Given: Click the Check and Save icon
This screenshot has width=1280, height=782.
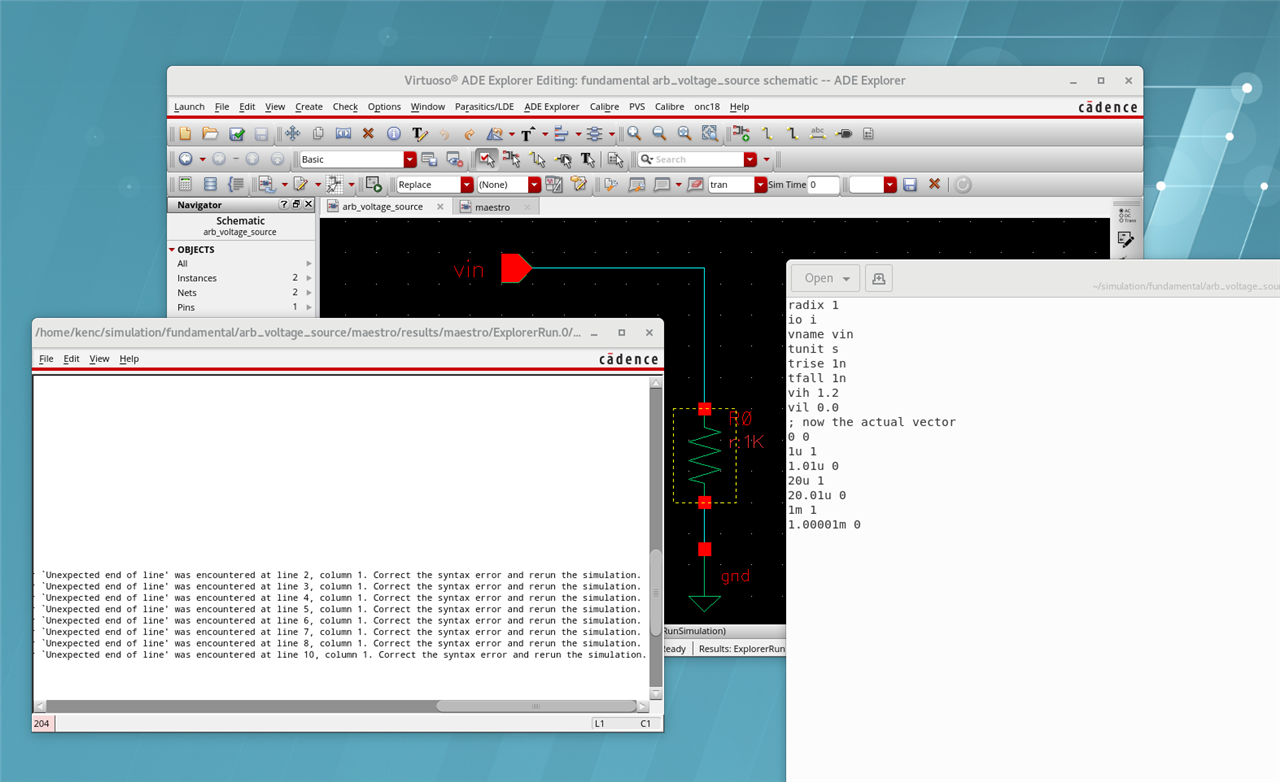Looking at the screenshot, I should coord(237,133).
